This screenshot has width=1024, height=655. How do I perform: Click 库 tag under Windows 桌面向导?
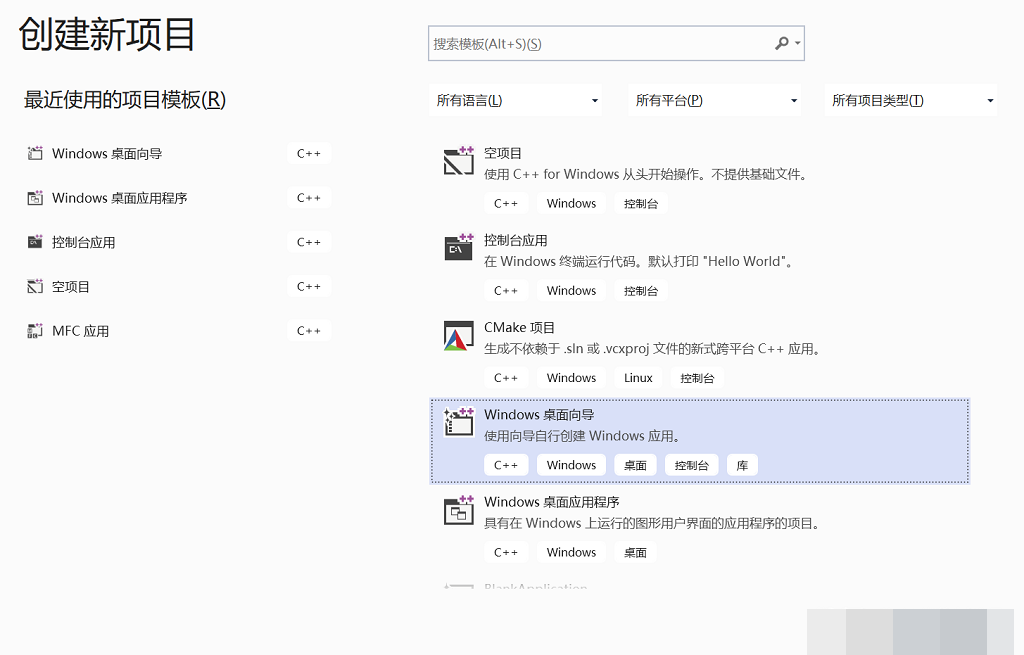tap(743, 465)
